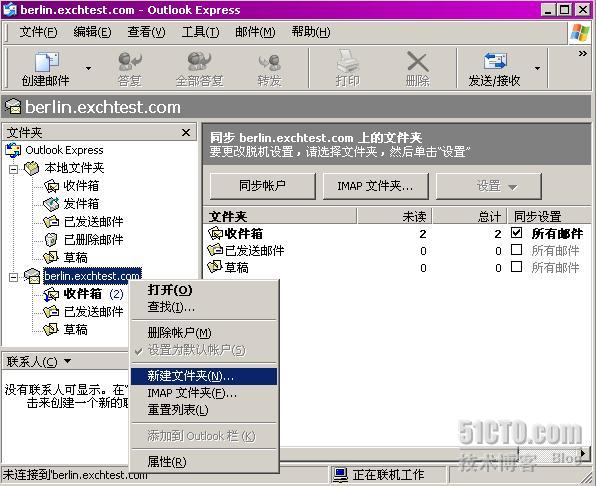Choose Properties (属性) in the context menu
The width and height of the screenshot is (596, 486).
point(204,462)
